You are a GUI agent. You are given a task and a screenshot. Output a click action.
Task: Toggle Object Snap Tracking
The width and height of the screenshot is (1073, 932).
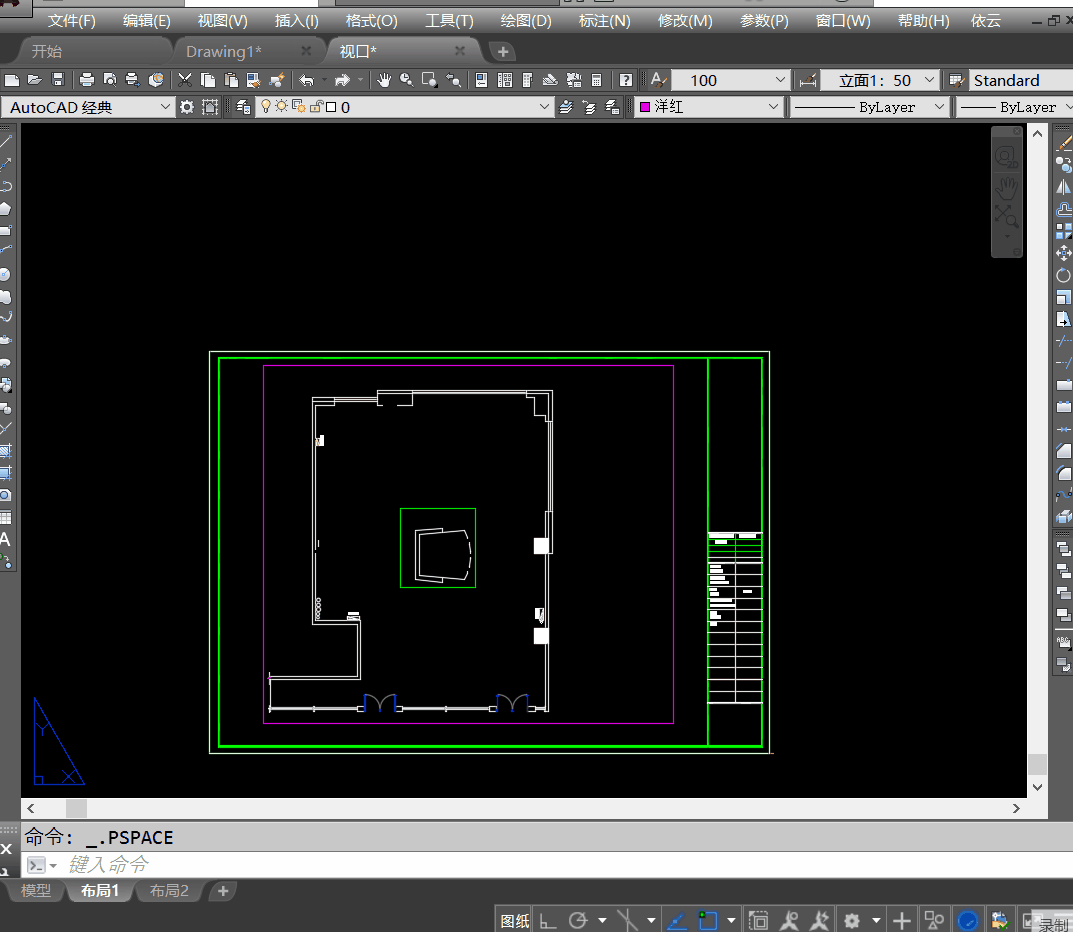point(676,920)
